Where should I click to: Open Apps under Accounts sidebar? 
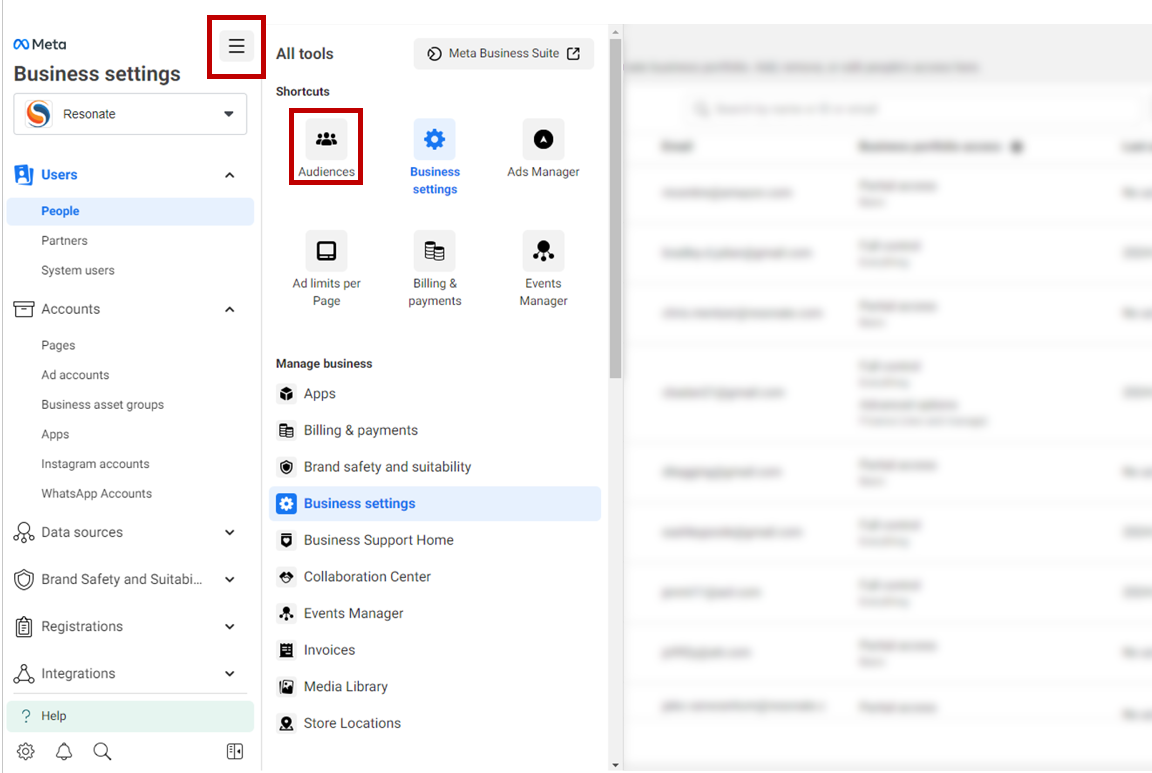point(55,434)
